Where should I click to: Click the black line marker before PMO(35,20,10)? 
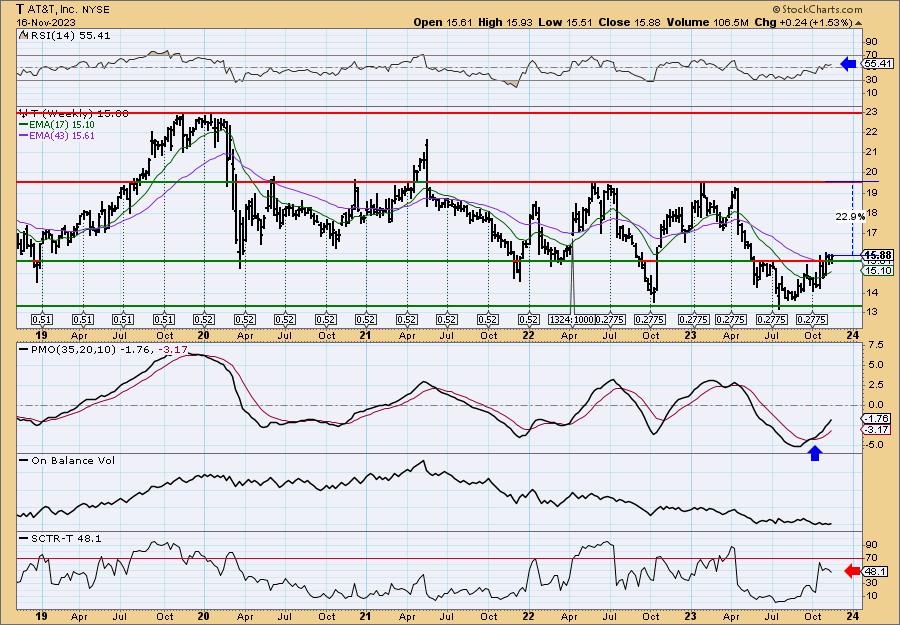click(x=24, y=349)
